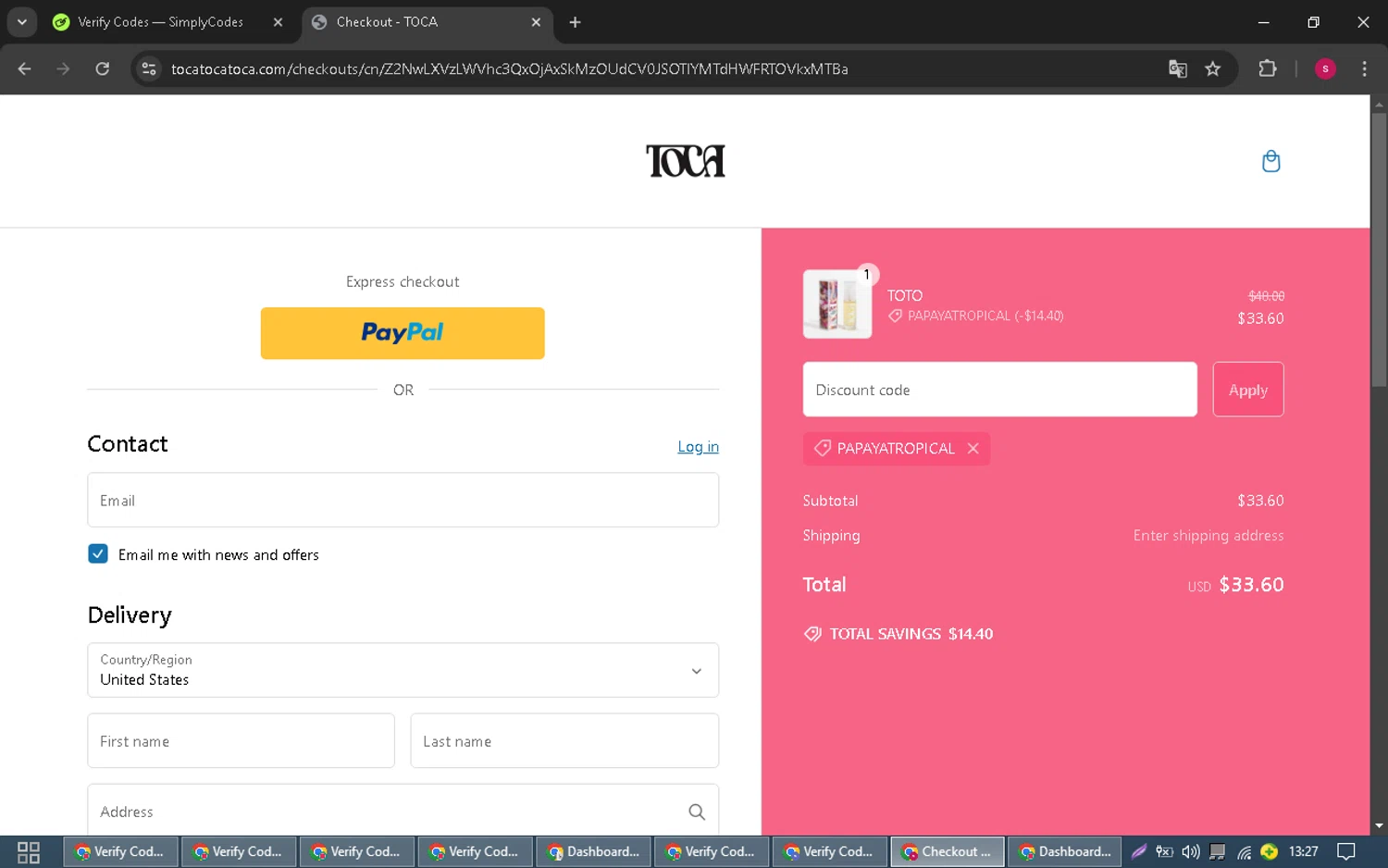1388x868 pixels.
Task: Open the site information icon in address bar
Action: pyautogui.click(x=149, y=68)
